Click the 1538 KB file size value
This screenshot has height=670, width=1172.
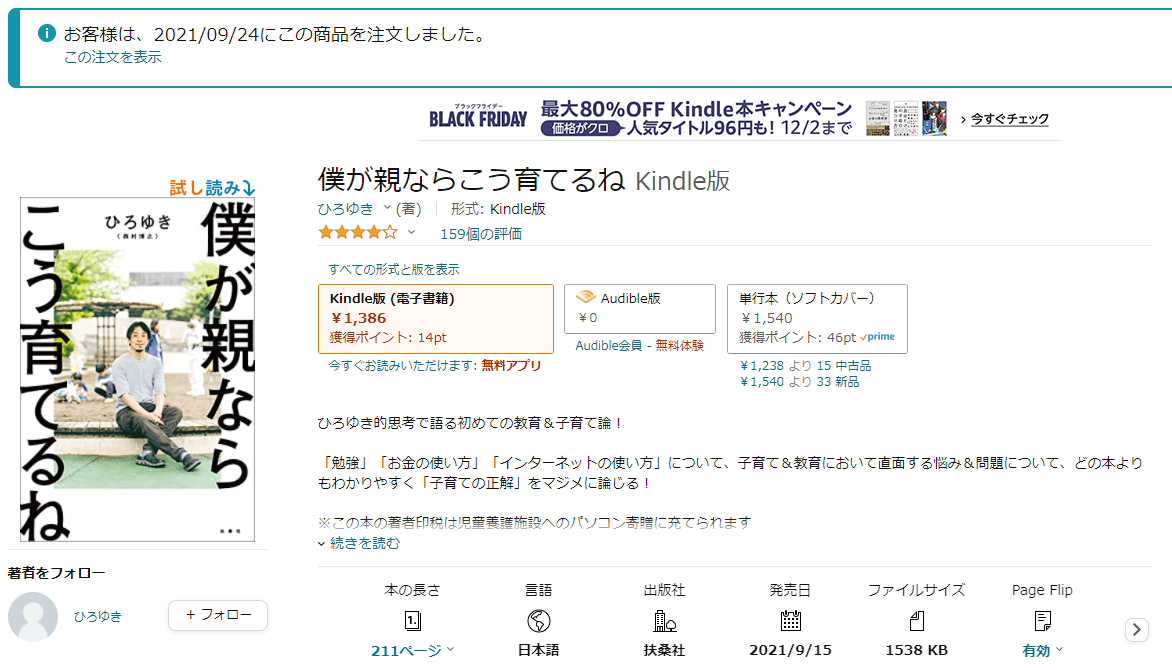tap(917, 651)
